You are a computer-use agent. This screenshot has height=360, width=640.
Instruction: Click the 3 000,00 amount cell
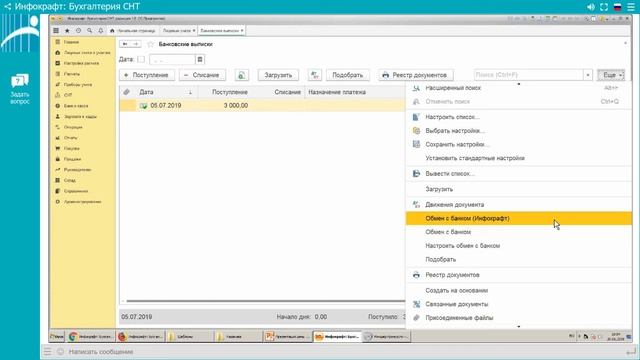tap(236, 105)
